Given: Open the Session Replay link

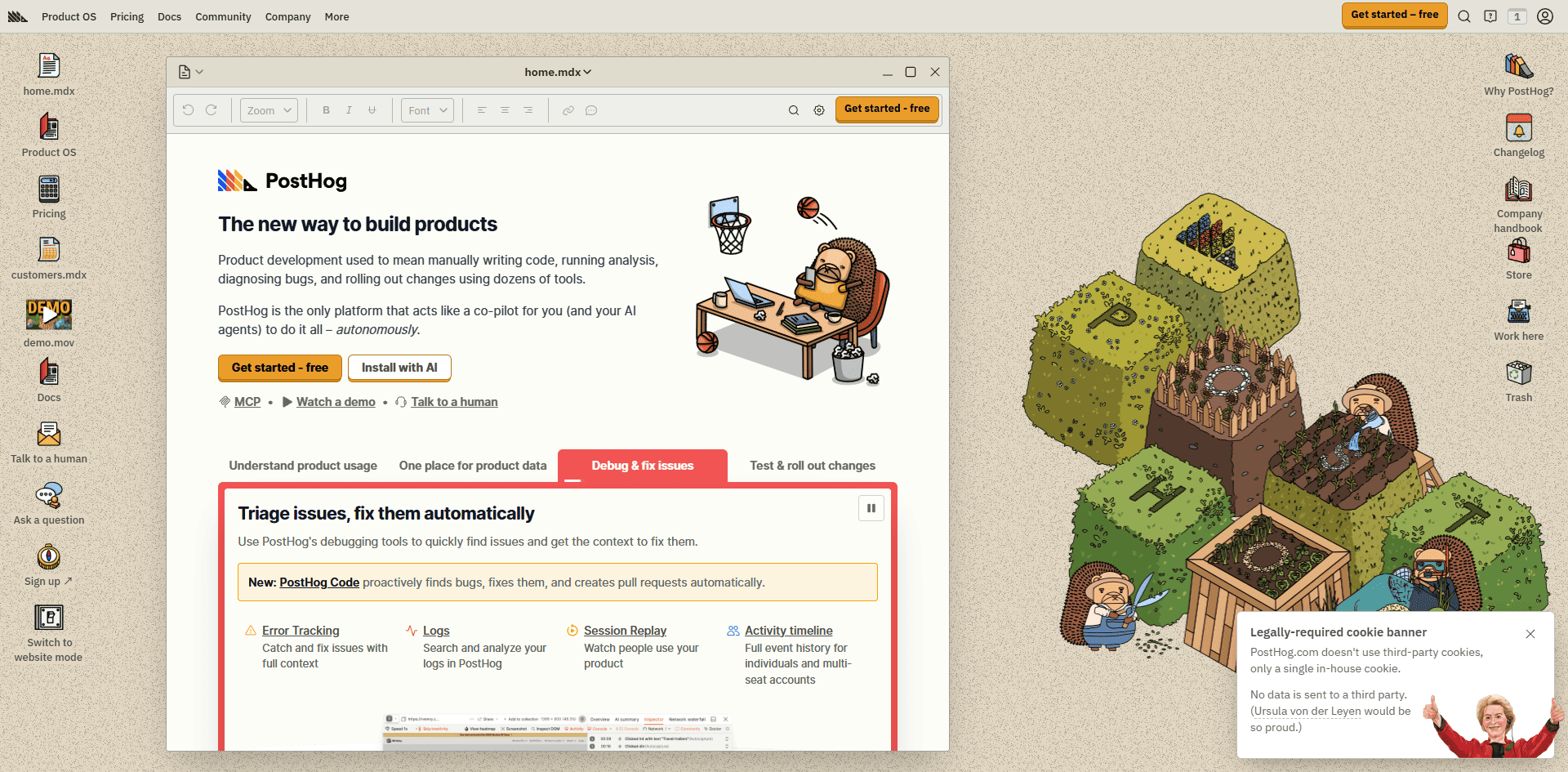Looking at the screenshot, I should pos(625,631).
